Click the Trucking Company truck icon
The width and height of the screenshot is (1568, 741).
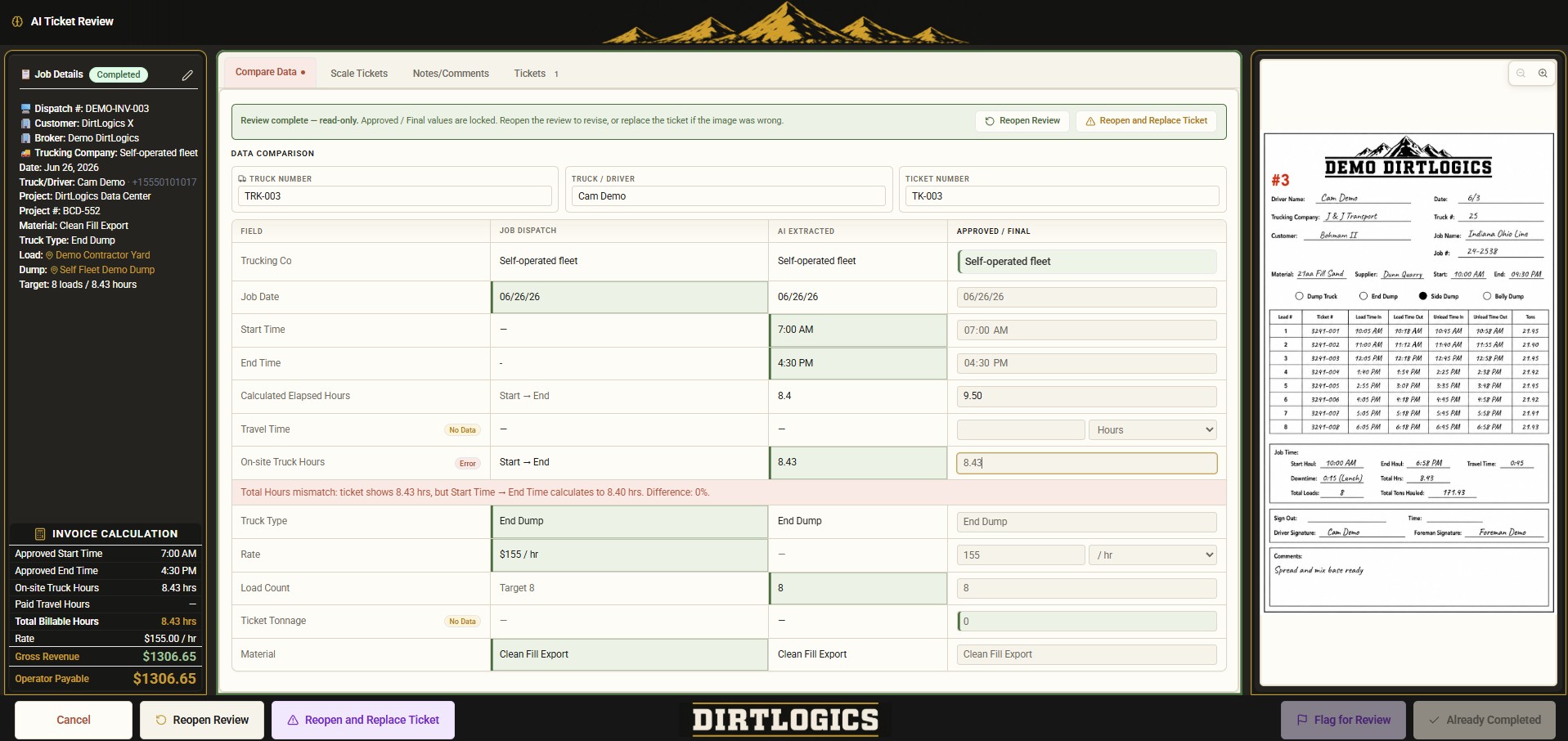click(25, 153)
